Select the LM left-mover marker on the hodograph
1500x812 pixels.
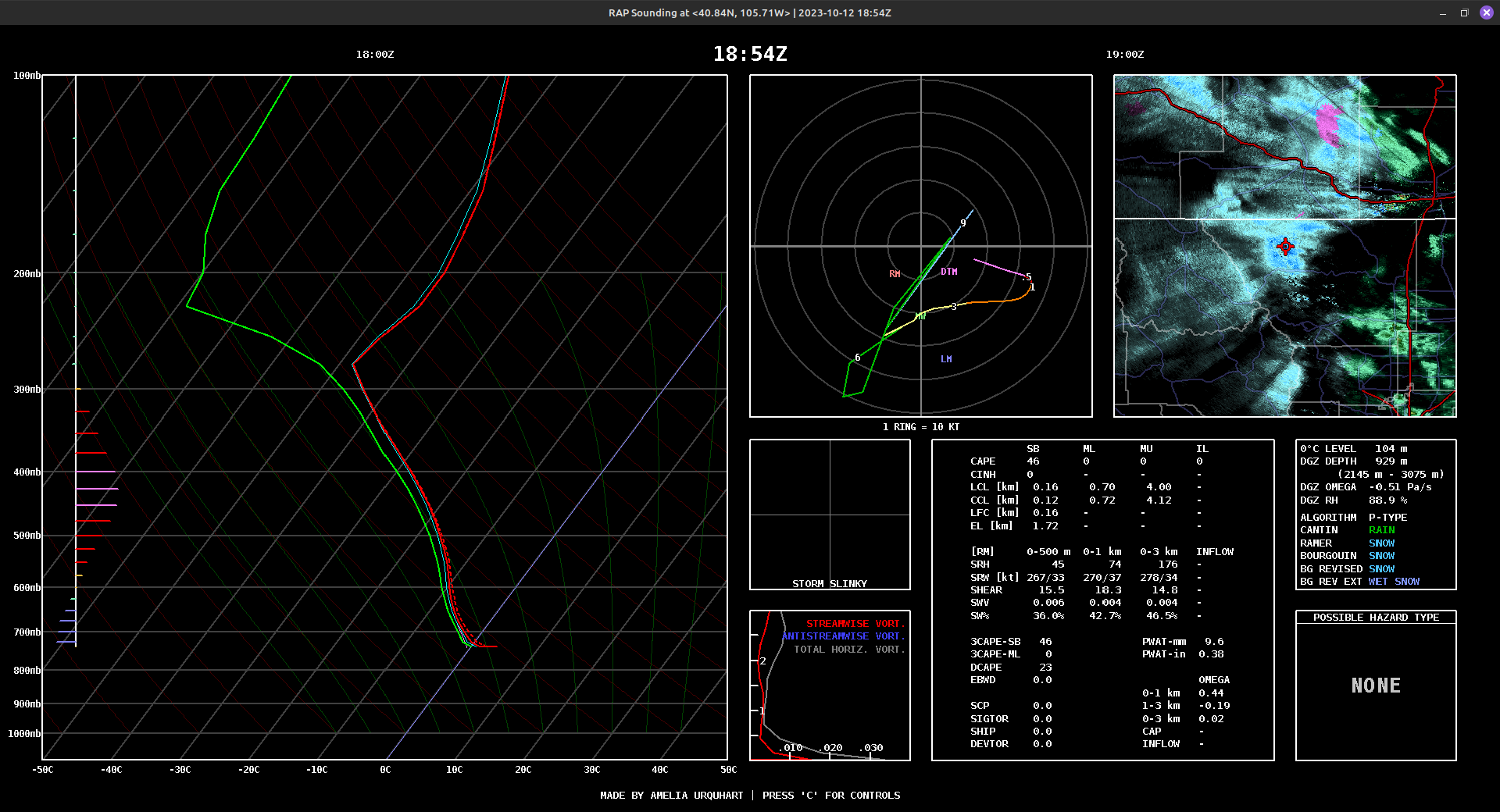tap(946, 358)
